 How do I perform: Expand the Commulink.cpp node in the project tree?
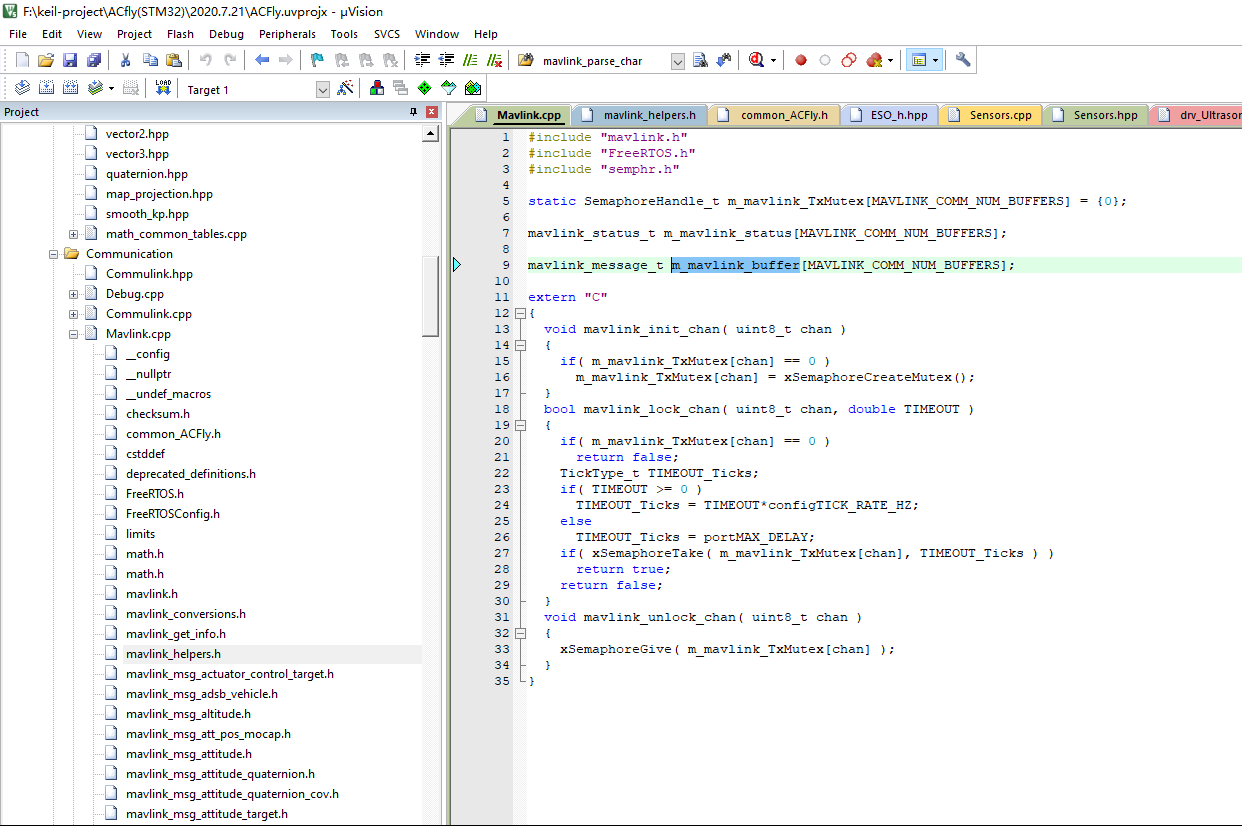74,314
